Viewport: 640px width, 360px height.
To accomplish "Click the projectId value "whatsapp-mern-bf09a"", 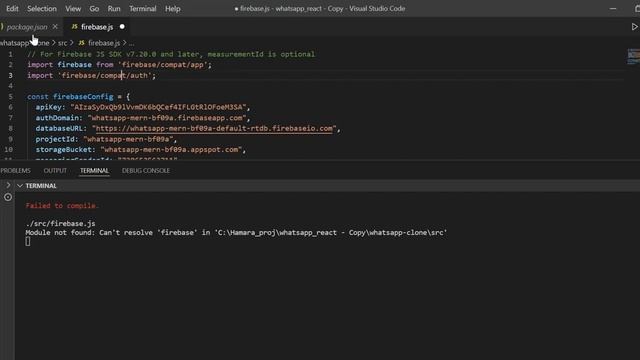I will [x=128, y=139].
